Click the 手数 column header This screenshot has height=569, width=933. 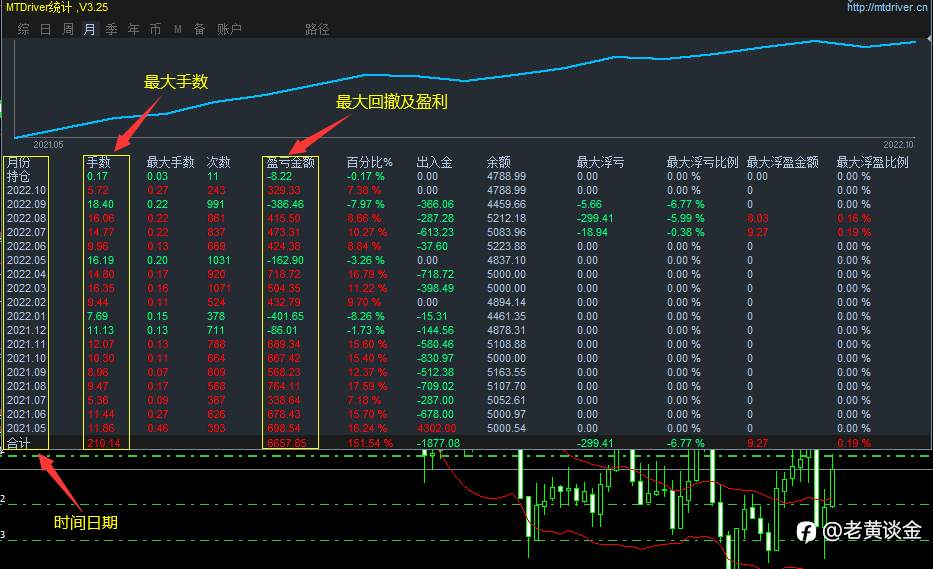(99, 162)
